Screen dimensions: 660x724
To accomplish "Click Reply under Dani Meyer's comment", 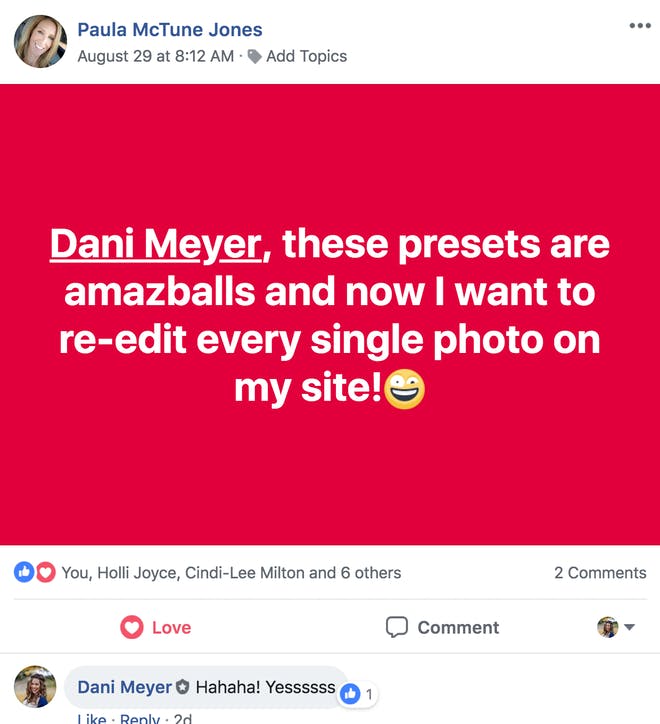I will [x=139, y=718].
